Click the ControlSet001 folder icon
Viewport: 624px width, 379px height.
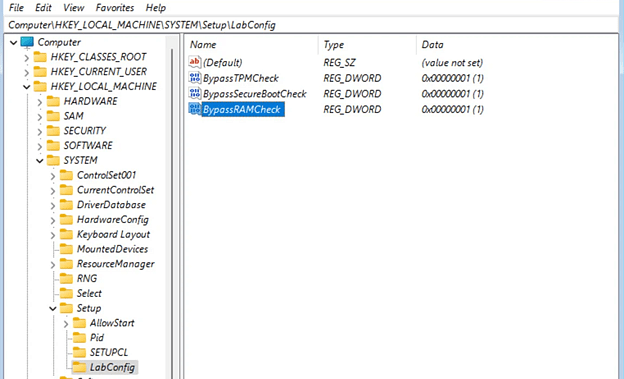click(66, 175)
